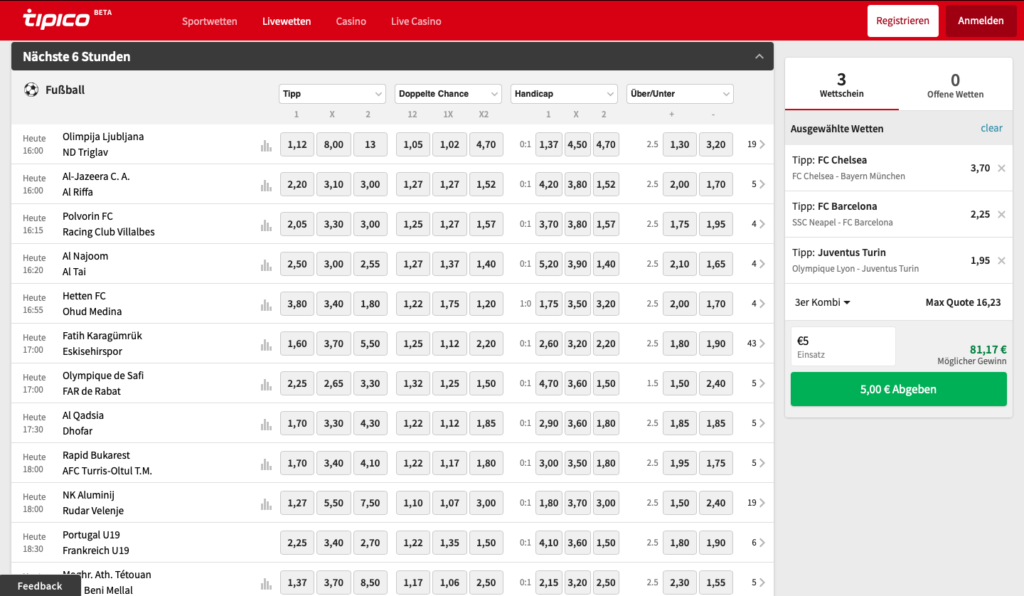This screenshot has width=1024, height=596.
Task: Open the 3er Kombi dropdown
Action: click(x=822, y=302)
